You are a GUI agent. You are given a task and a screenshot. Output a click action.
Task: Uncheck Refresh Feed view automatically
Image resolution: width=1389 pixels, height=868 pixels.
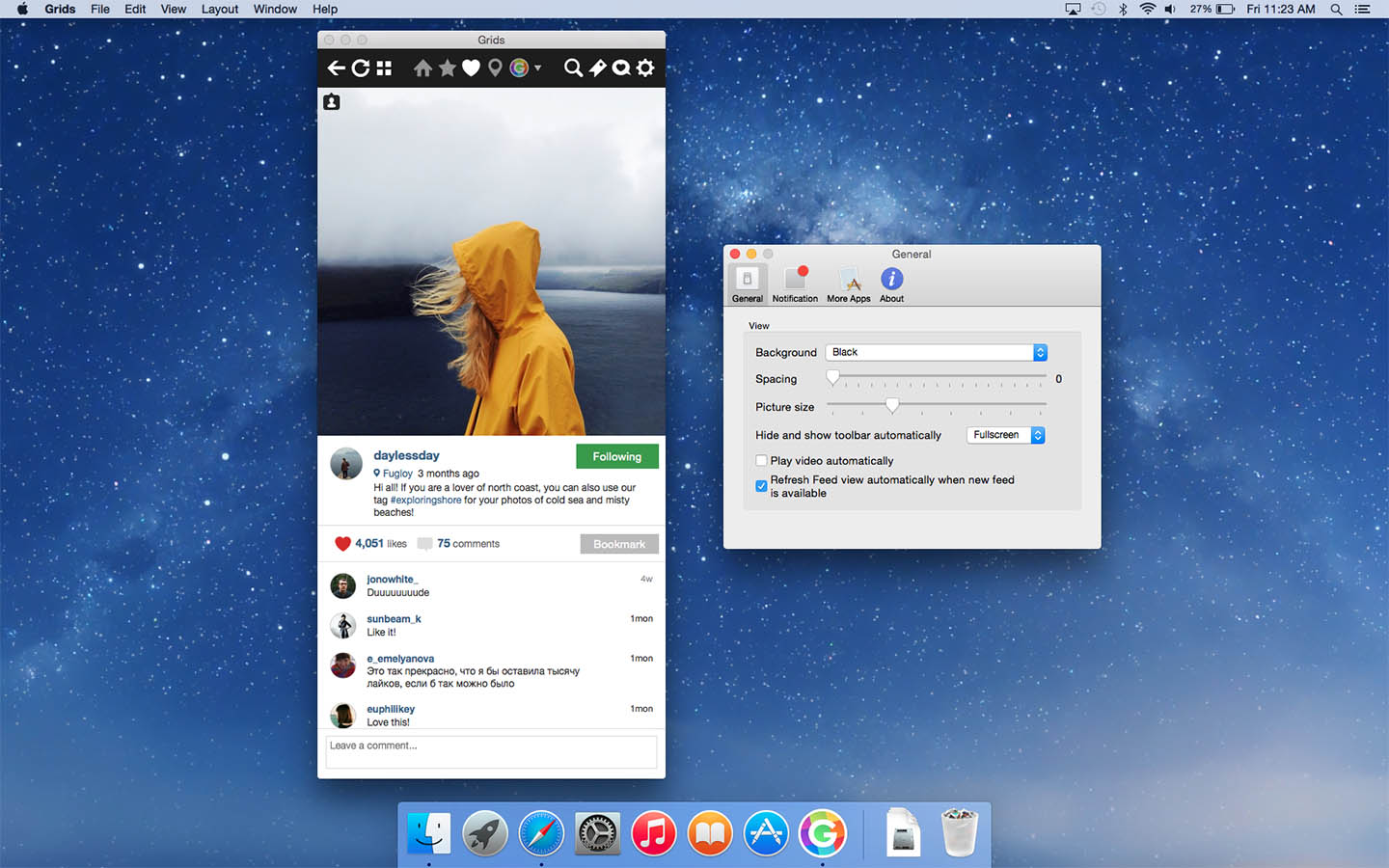point(761,486)
